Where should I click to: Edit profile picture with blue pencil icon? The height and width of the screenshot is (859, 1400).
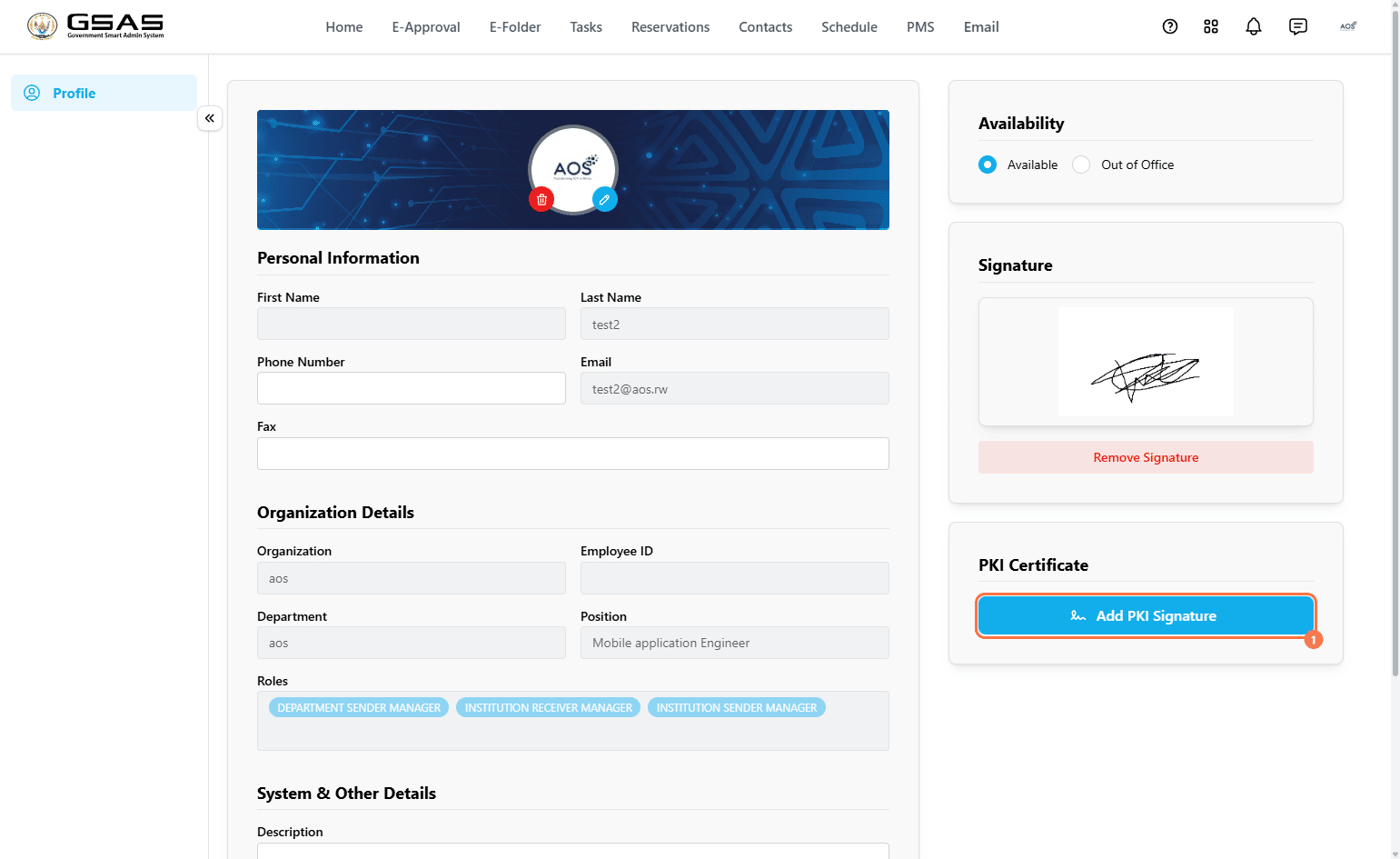[x=605, y=199]
